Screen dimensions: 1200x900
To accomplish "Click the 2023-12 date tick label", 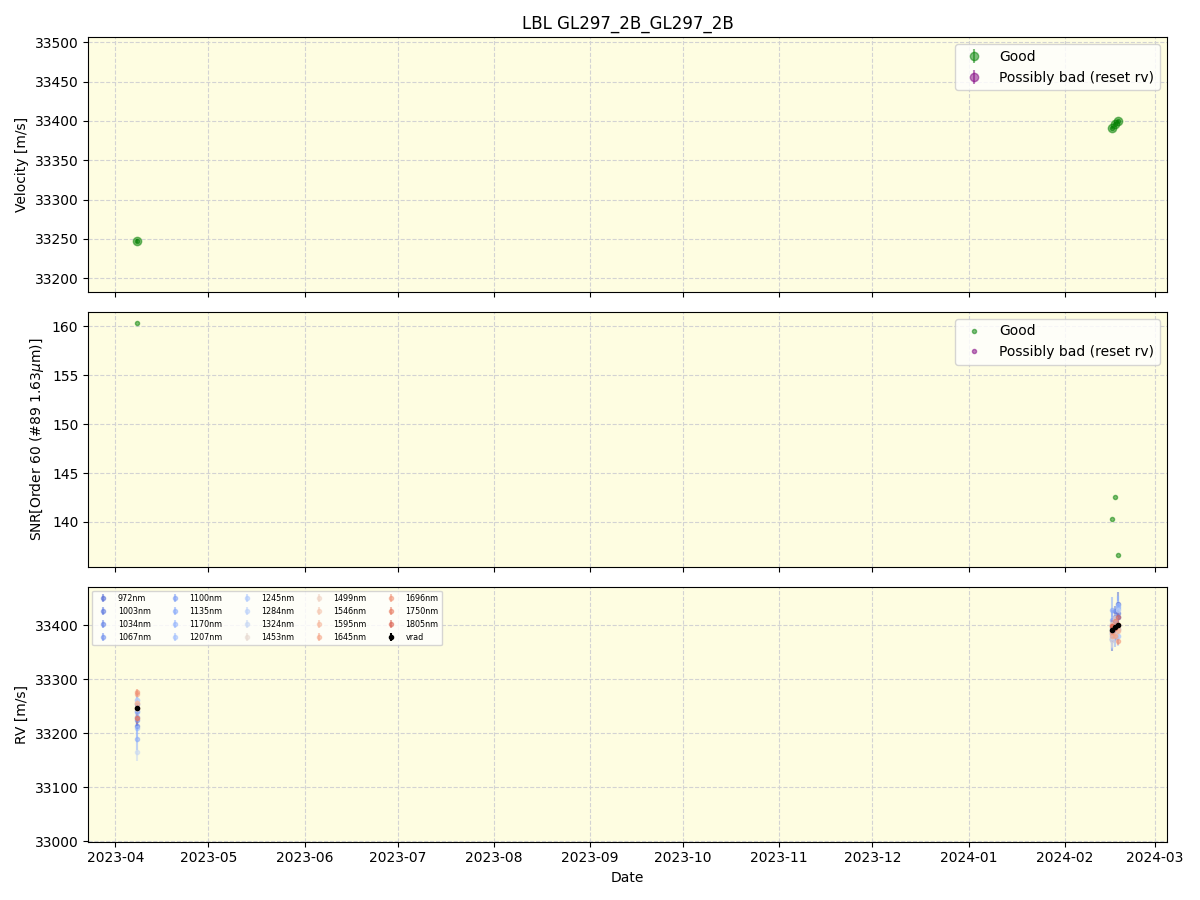I will (874, 857).
